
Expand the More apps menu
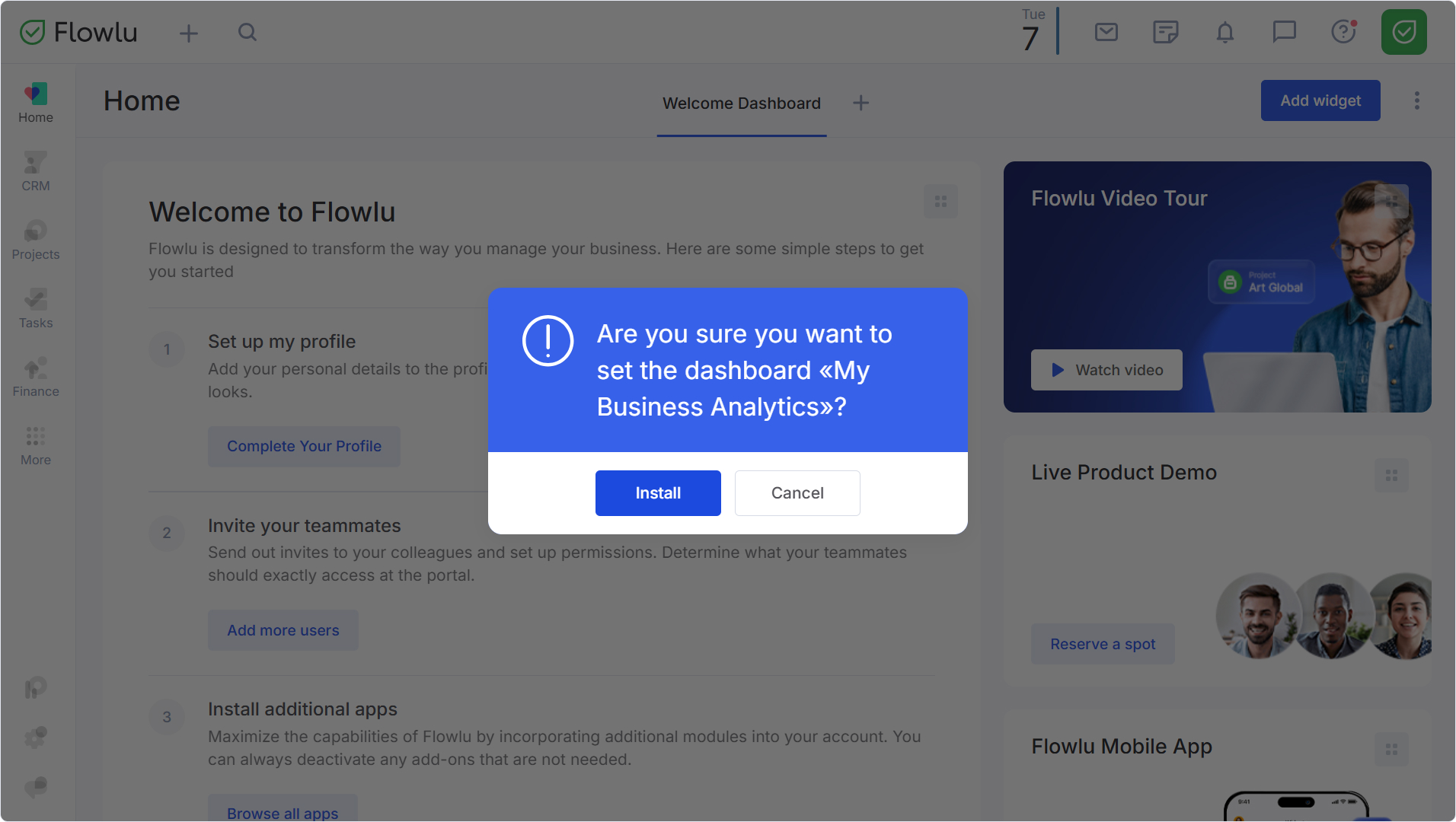pos(36,445)
